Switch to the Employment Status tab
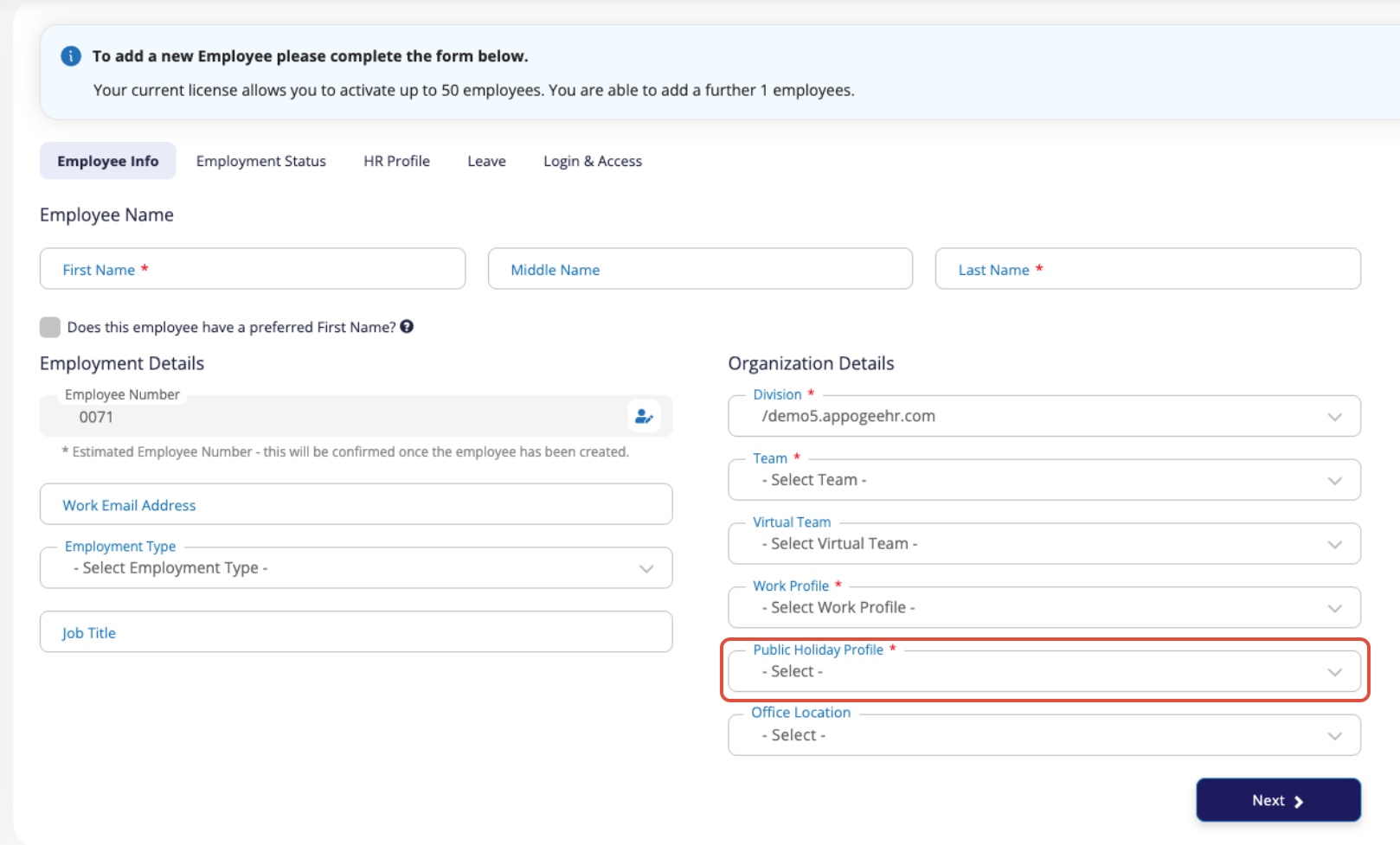Image resolution: width=1400 pixels, height=845 pixels. [x=261, y=161]
